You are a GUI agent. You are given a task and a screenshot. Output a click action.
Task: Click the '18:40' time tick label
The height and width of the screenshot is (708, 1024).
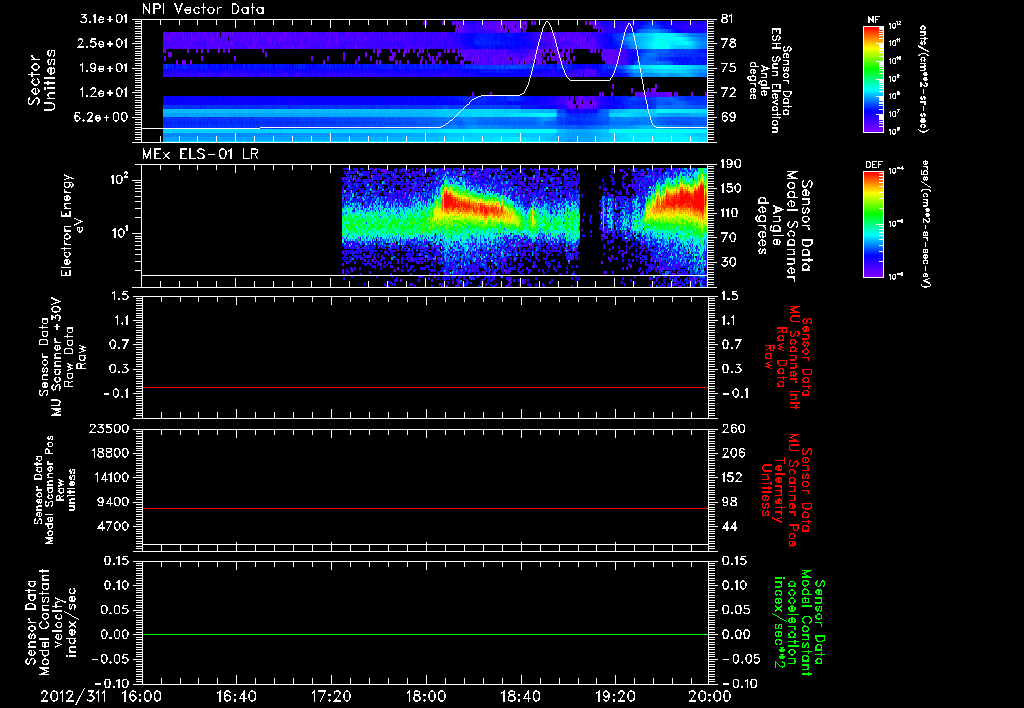pyautogui.click(x=520, y=696)
